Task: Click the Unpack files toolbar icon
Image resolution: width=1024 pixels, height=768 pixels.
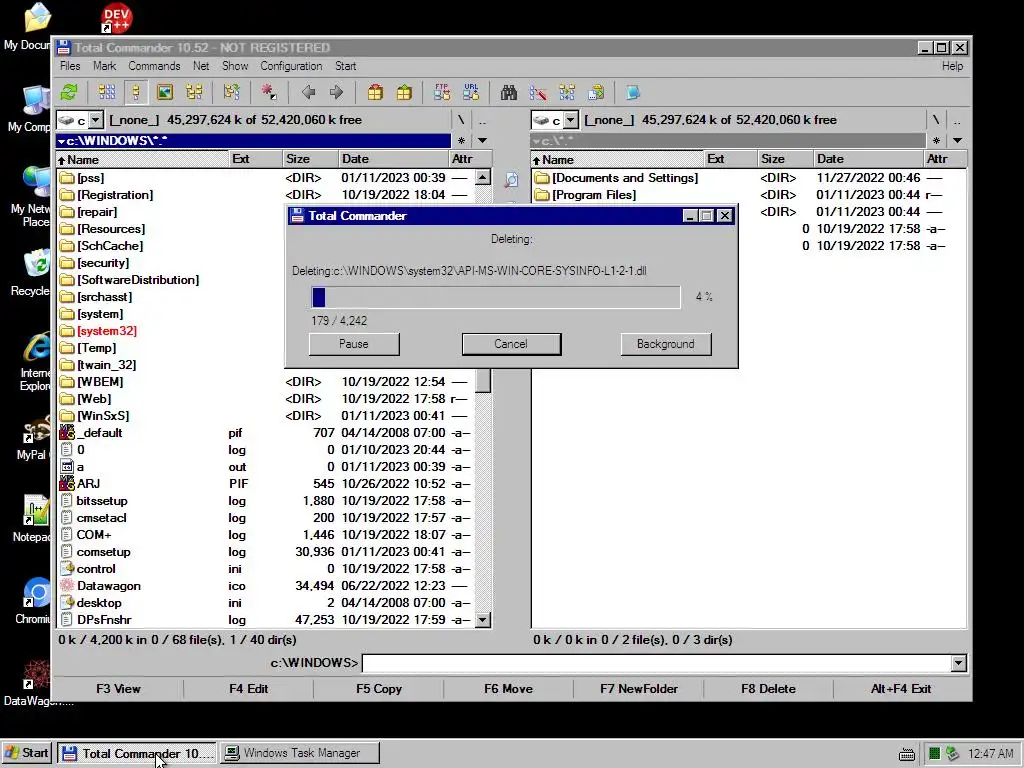Action: coord(404,93)
